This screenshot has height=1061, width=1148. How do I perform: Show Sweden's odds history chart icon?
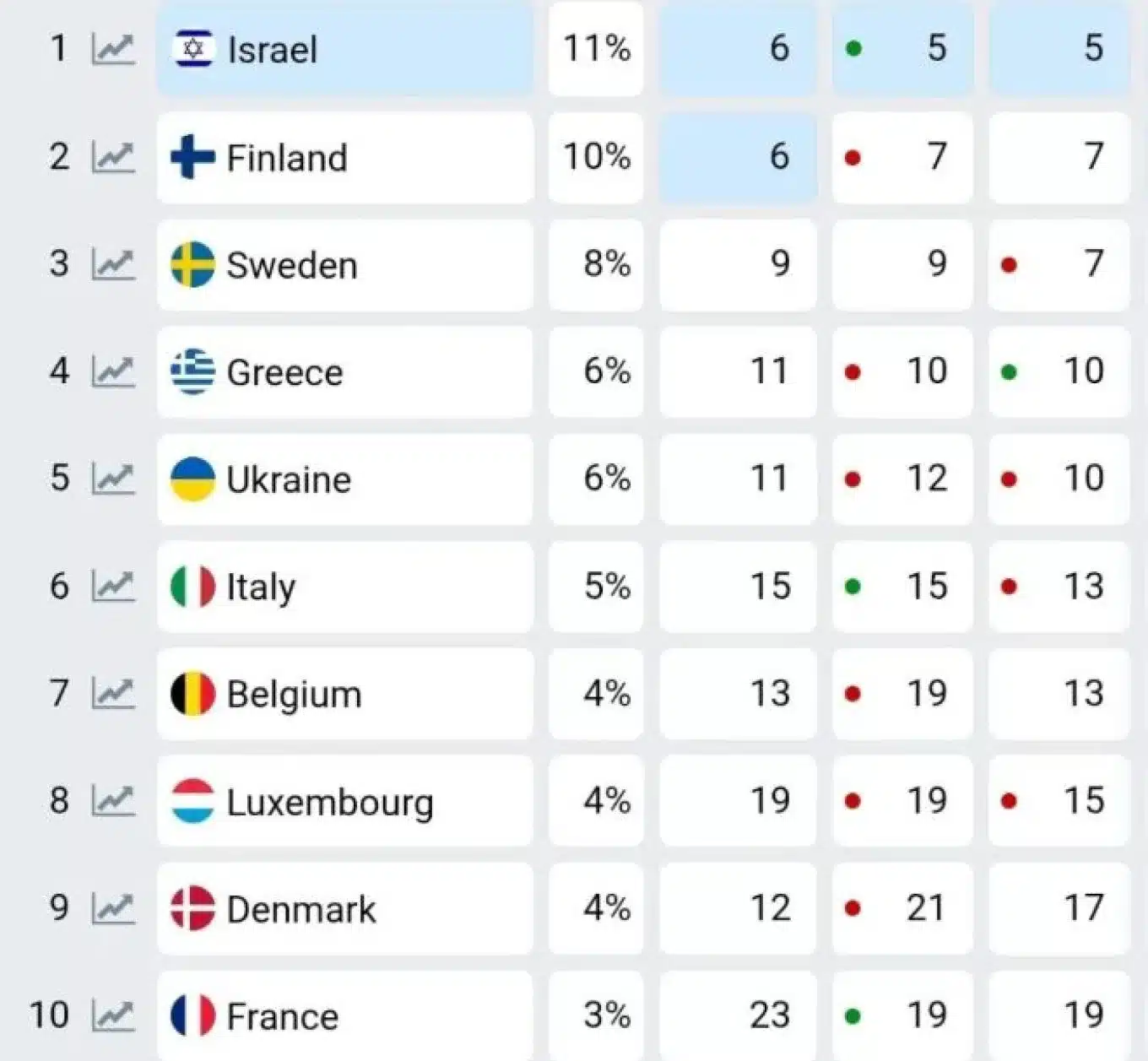[113, 264]
